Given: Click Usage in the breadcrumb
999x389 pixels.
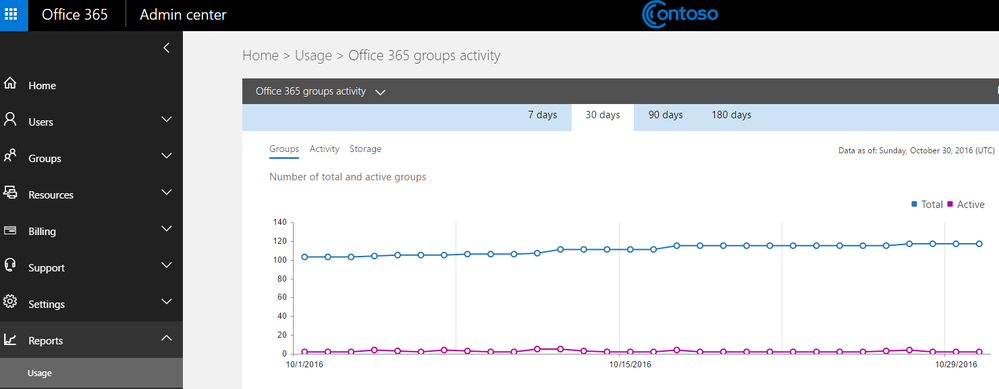Looking at the screenshot, I should point(313,56).
